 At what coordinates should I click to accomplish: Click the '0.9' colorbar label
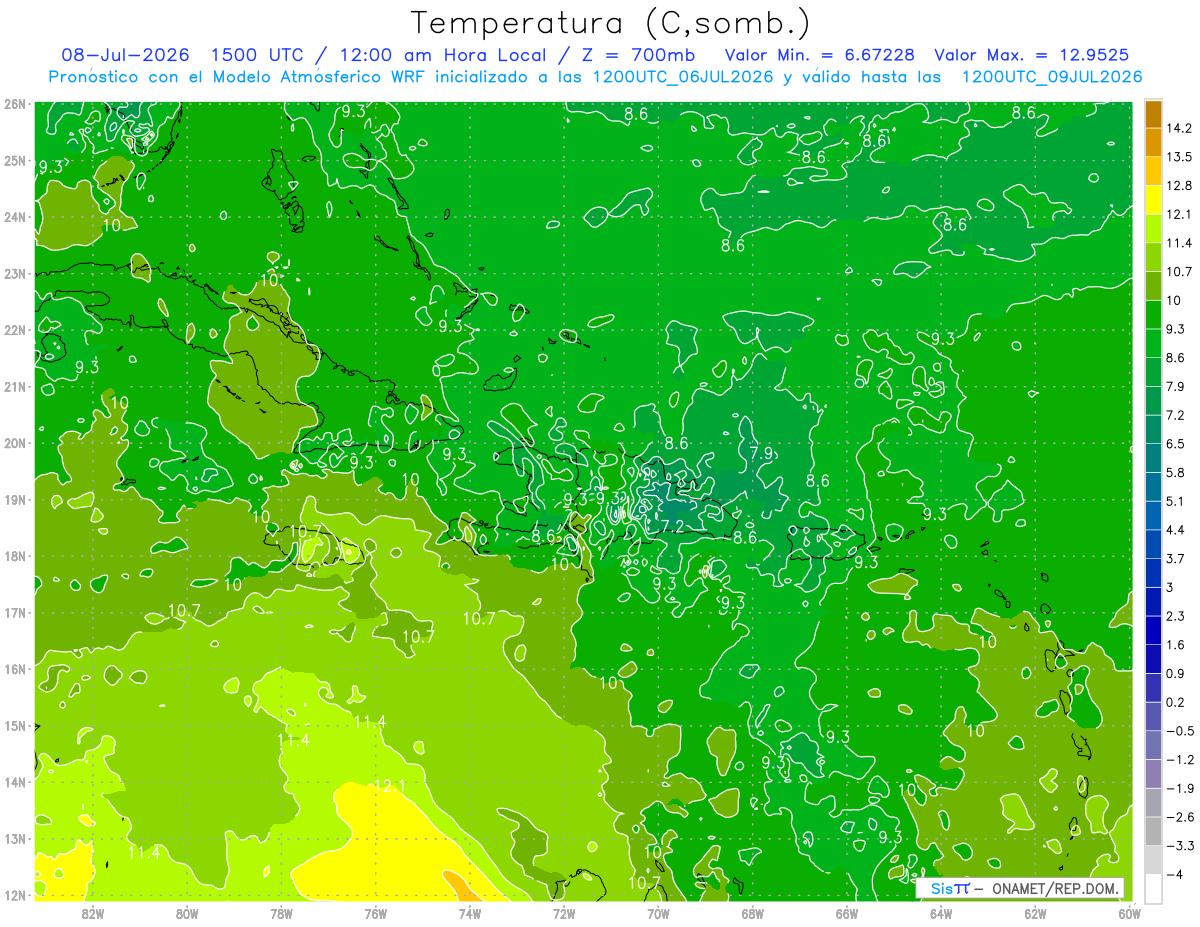(1176, 673)
